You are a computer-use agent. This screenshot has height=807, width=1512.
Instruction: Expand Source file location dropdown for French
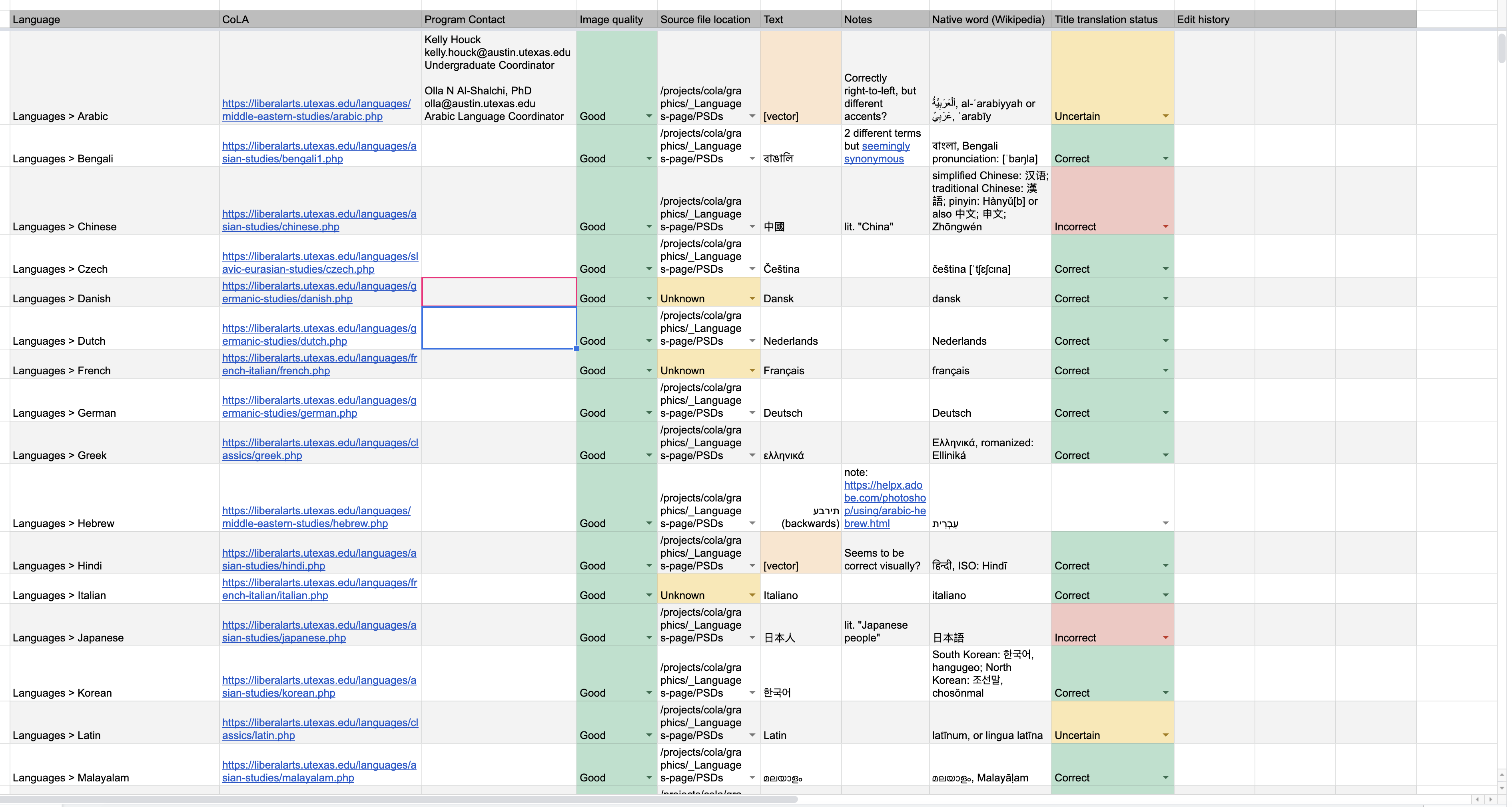752,370
